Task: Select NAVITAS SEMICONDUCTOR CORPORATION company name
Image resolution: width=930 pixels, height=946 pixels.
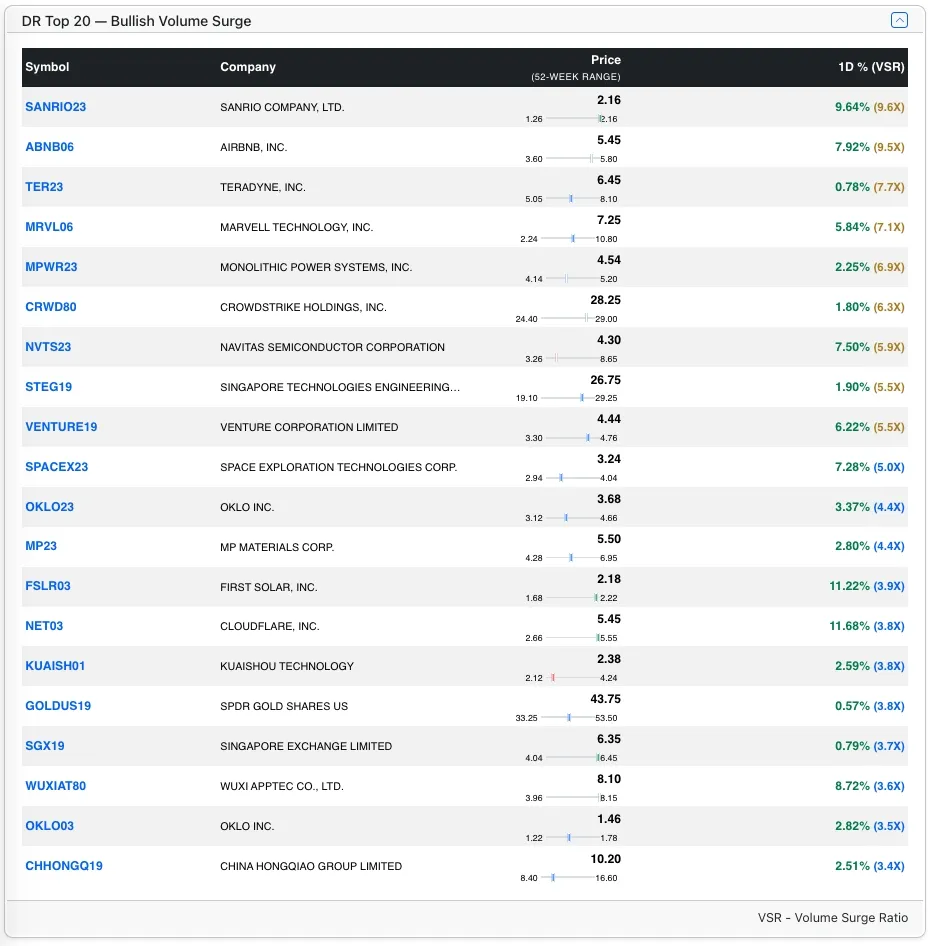Action: 332,347
